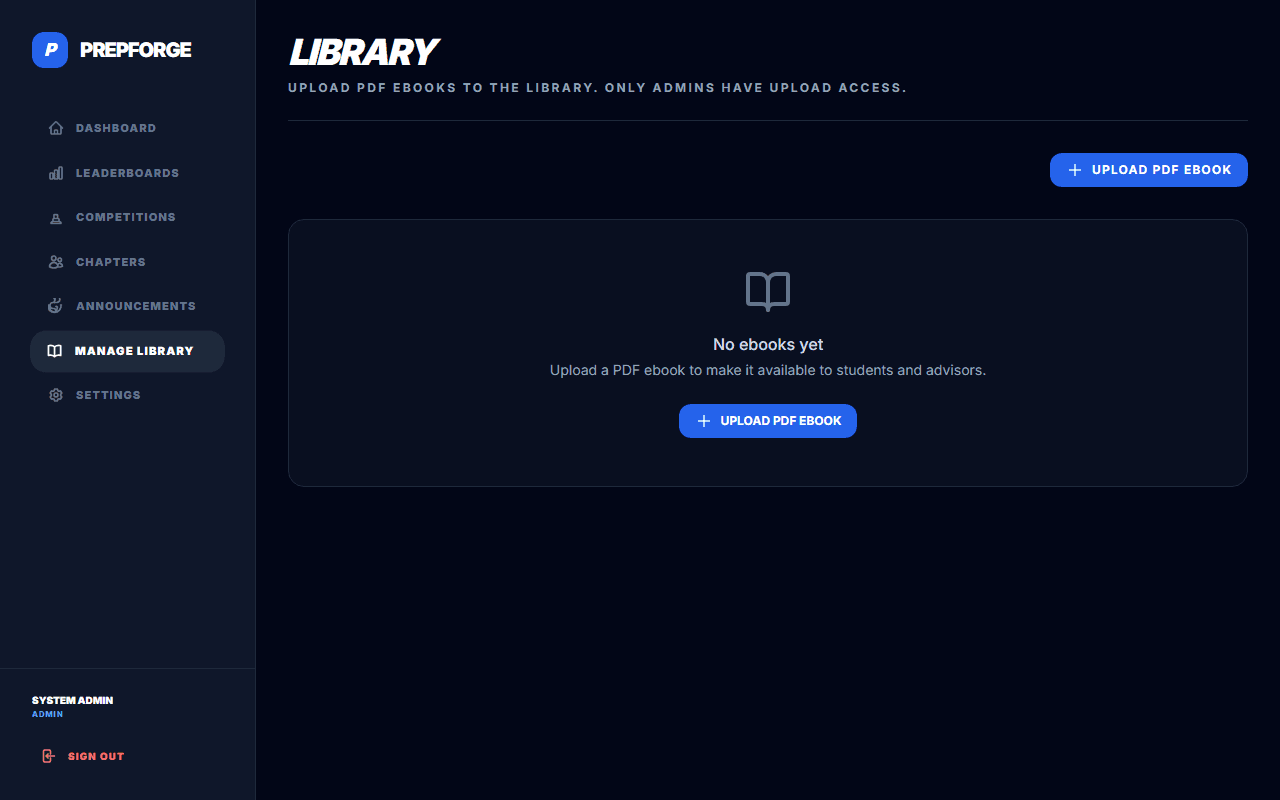Open the Chapters page
Image resolution: width=1280 pixels, height=800 pixels.
[x=111, y=261]
